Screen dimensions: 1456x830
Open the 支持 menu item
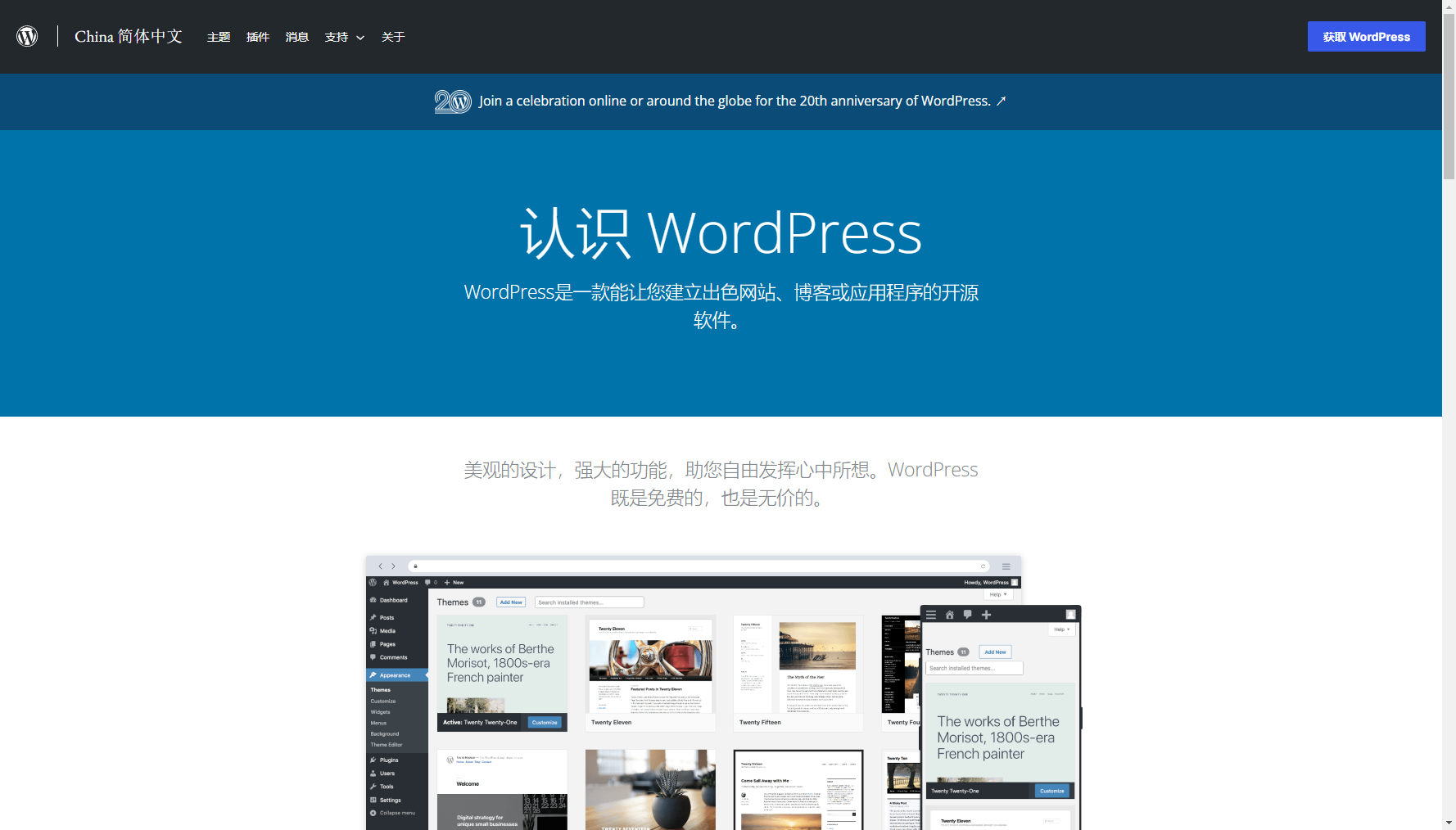pos(337,37)
